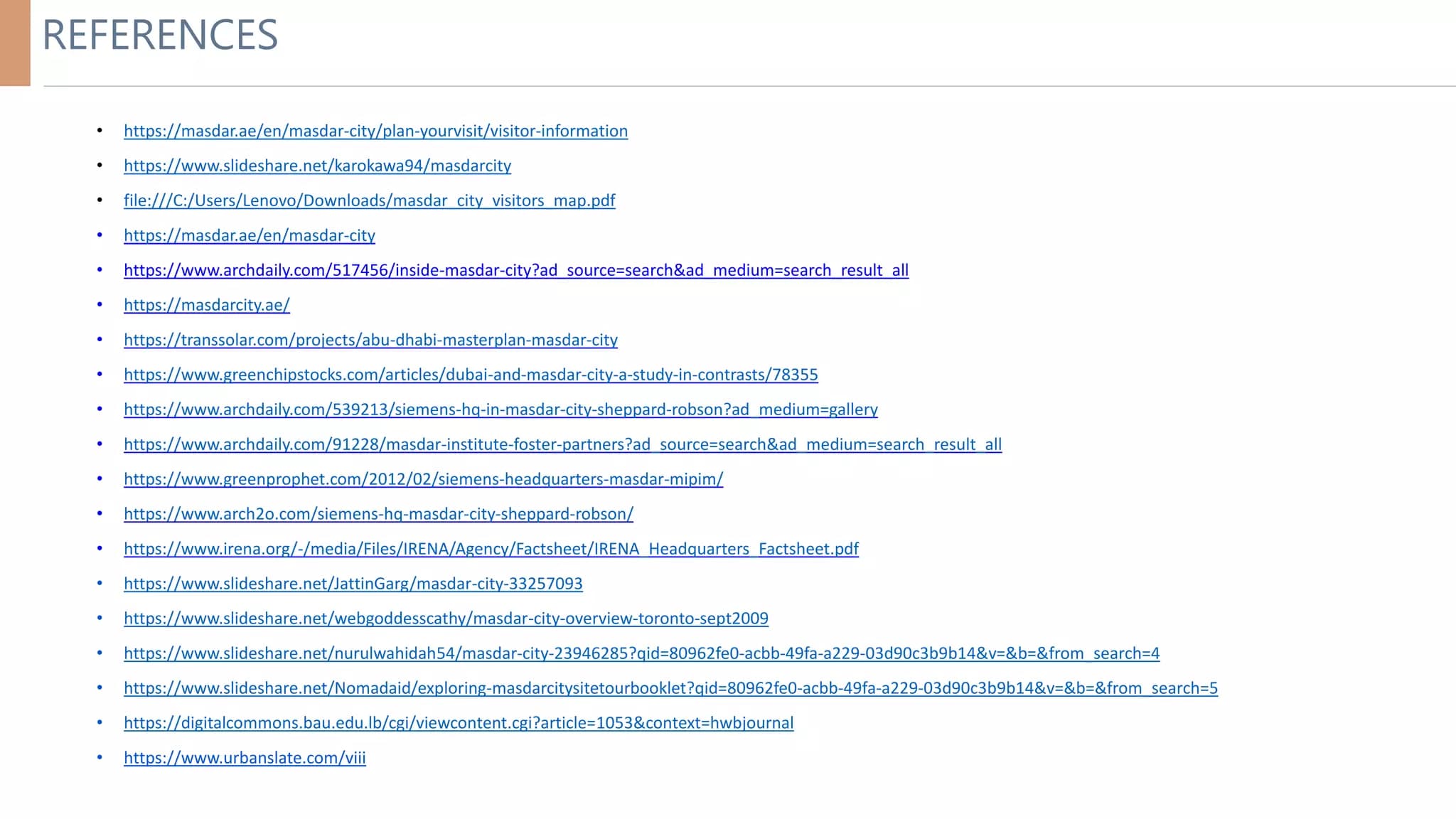This screenshot has height=819, width=1456.
Task: Open slideshare JattinGarg masdar-city link
Action: (353, 584)
